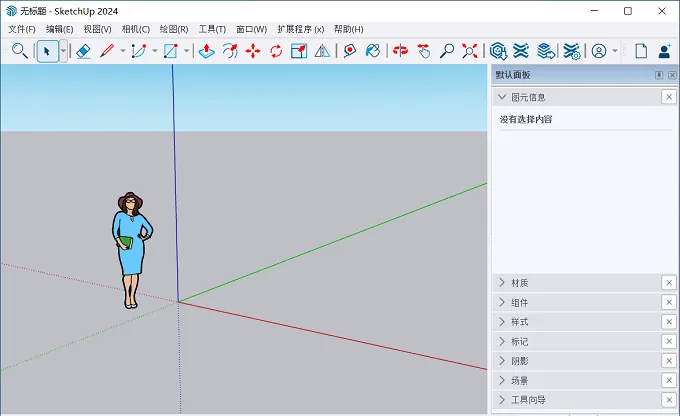Close the 工具向导 panel section
Viewport: 680px width, 416px height.
coord(669,400)
